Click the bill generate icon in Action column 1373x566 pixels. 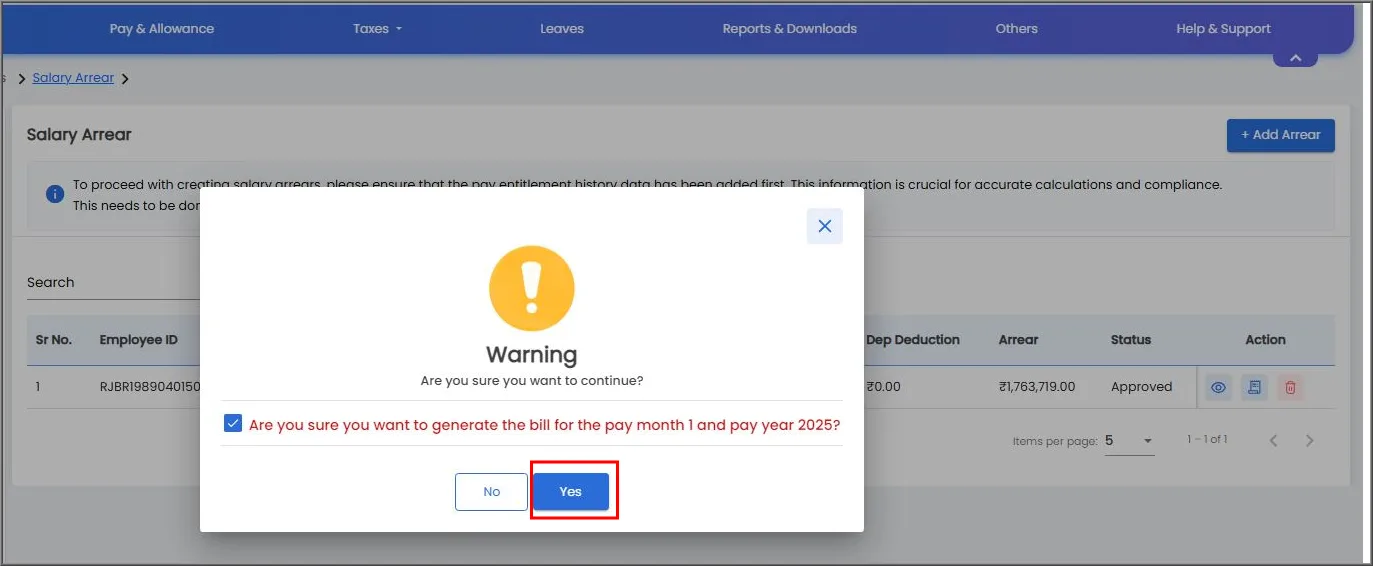pos(1254,387)
